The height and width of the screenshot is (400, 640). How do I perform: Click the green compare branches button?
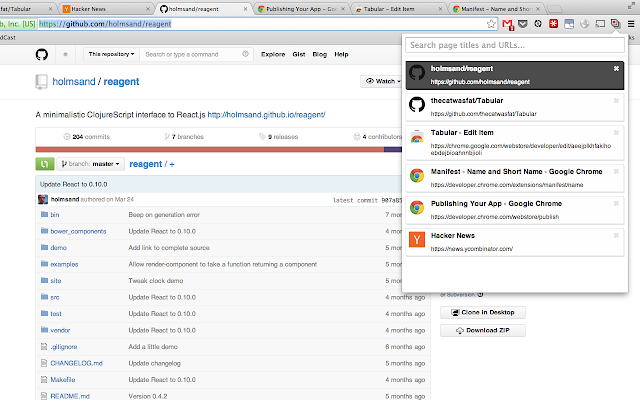point(45,164)
